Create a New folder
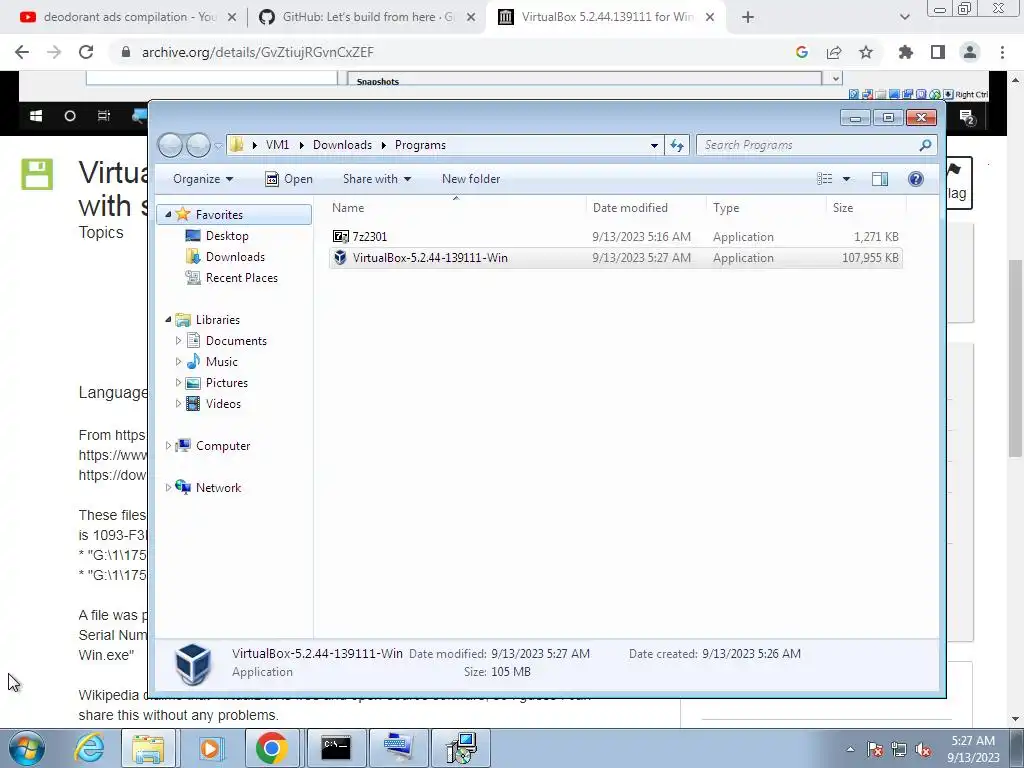 pos(471,179)
